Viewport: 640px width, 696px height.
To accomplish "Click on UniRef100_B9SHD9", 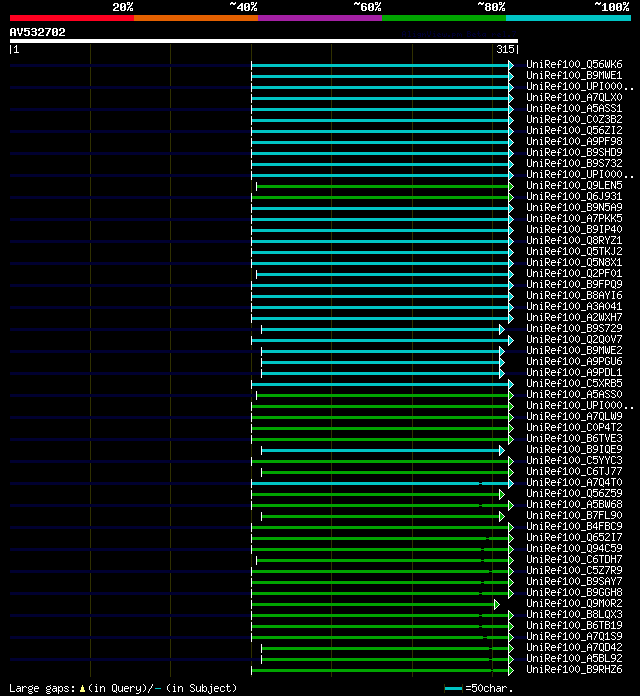I will tap(574, 152).
